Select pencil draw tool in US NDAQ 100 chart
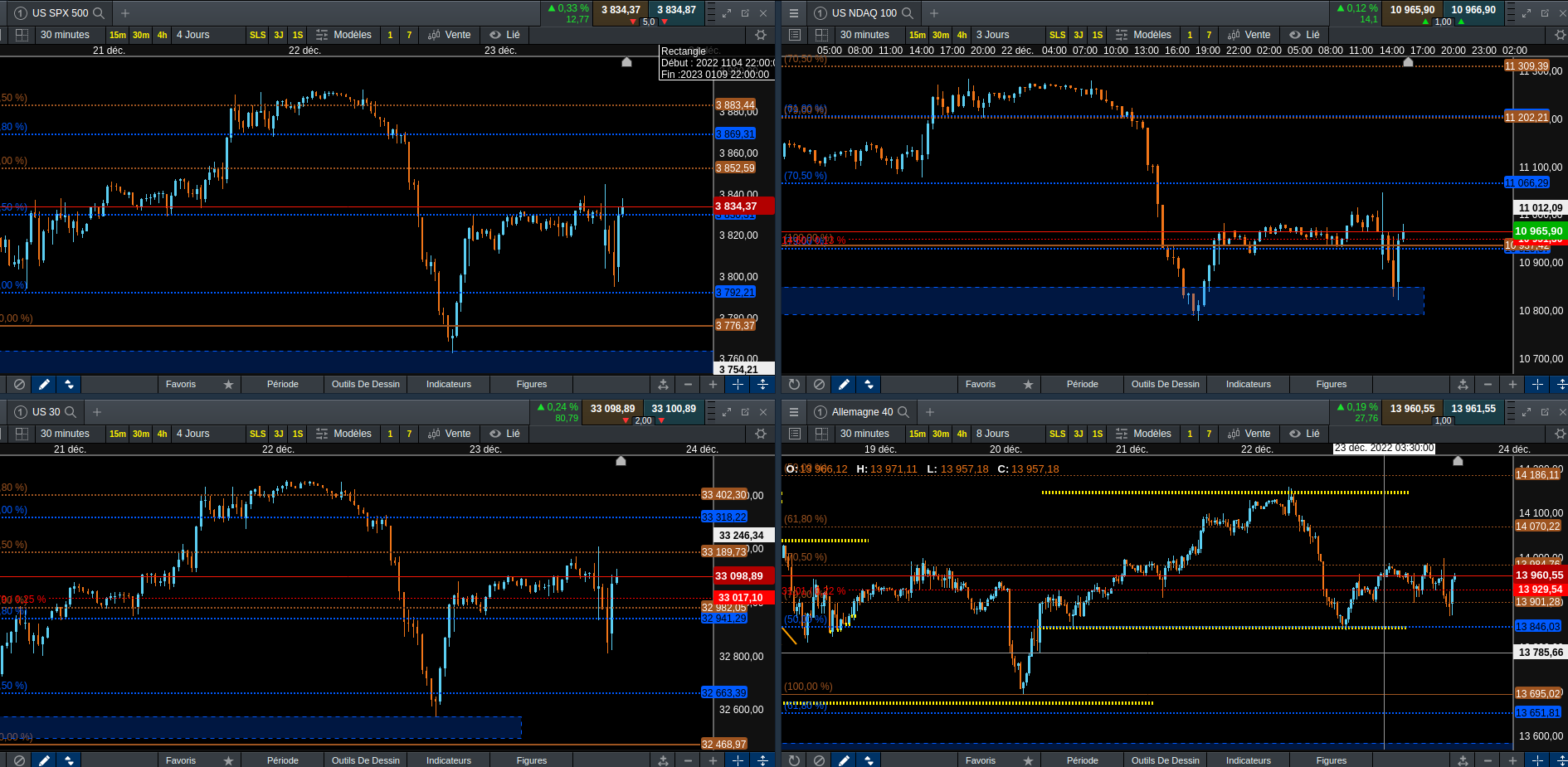The image size is (1568, 767). (844, 384)
